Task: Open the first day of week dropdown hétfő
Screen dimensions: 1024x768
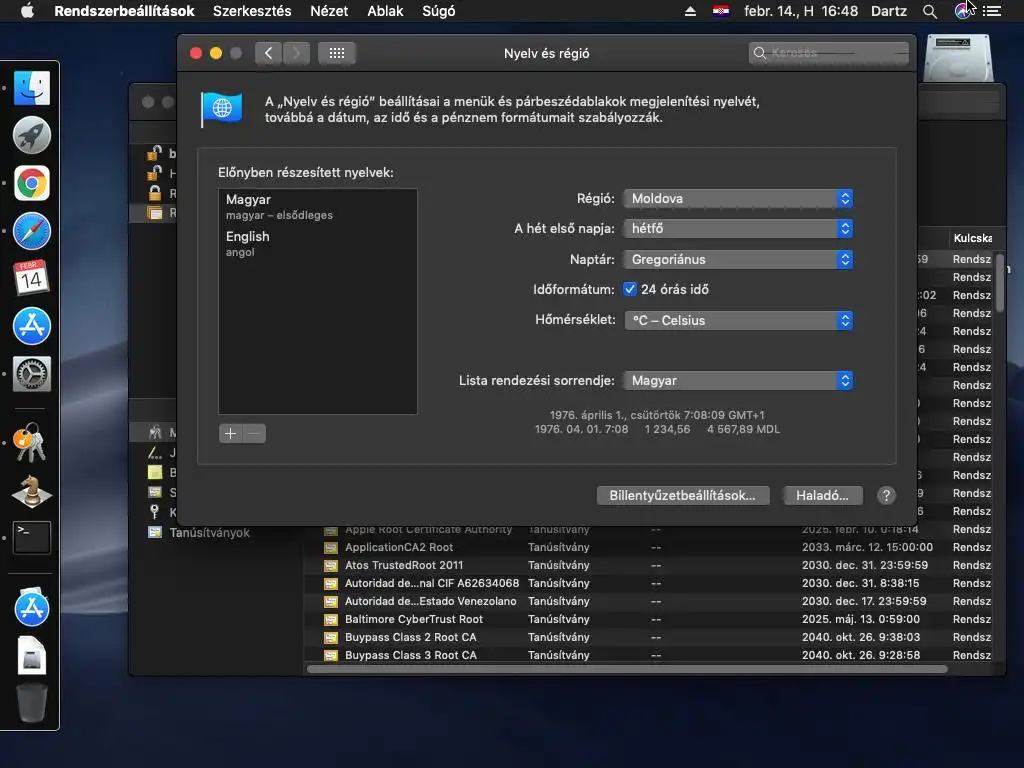Action: tap(738, 229)
